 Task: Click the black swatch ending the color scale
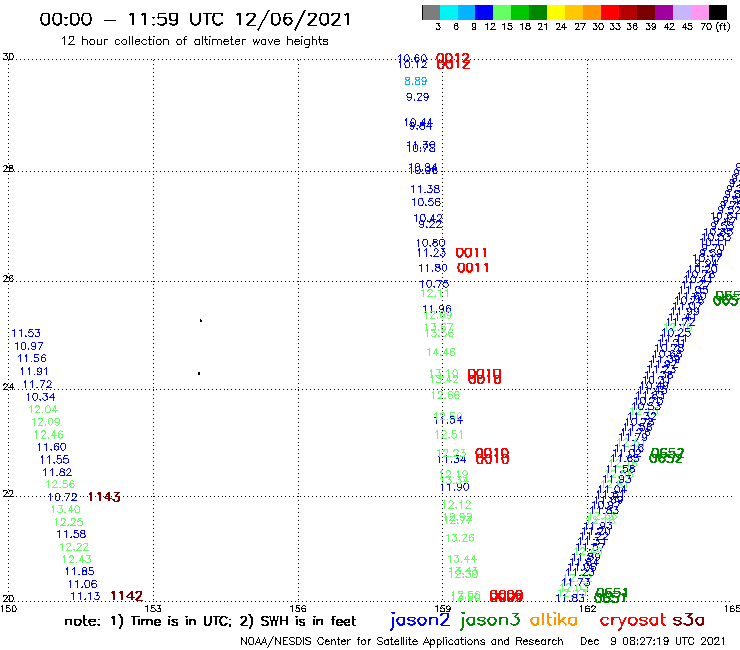[717, 12]
